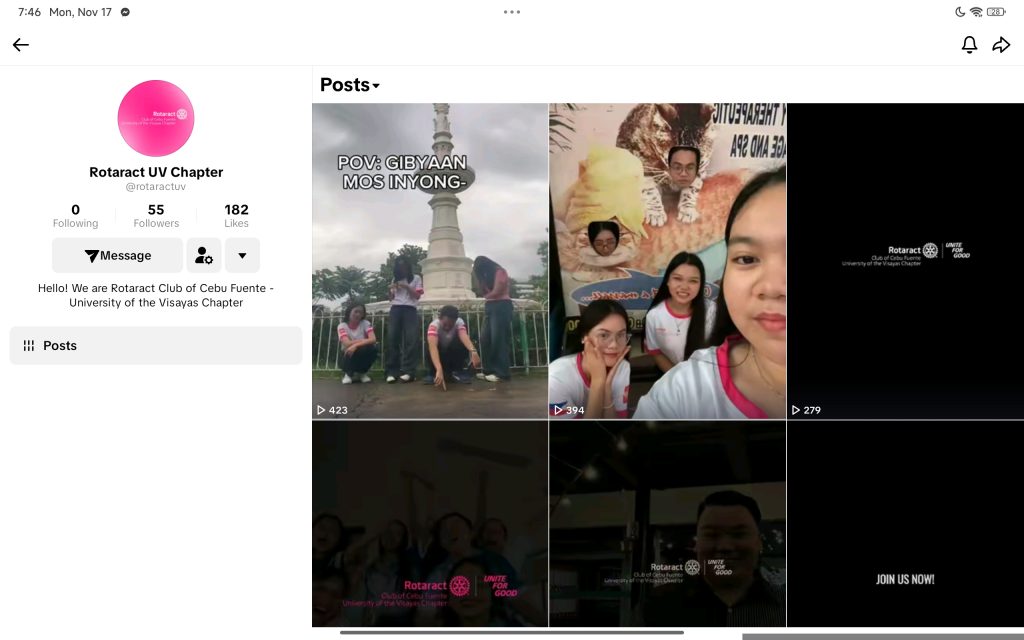View the 55 Followers list
The width and height of the screenshot is (1024, 640).
tap(156, 216)
